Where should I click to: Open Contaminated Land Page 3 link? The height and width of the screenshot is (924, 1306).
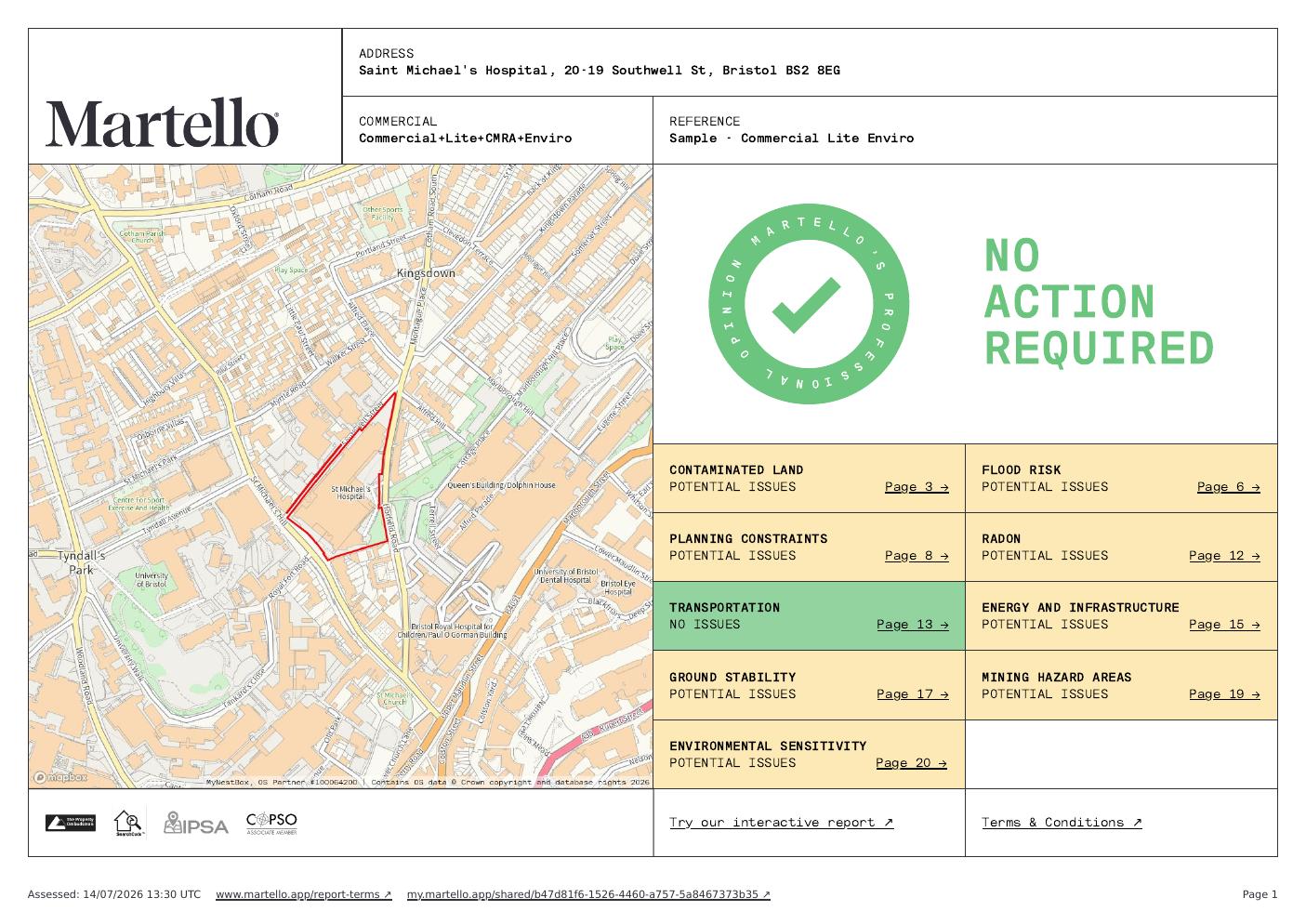(x=917, y=486)
